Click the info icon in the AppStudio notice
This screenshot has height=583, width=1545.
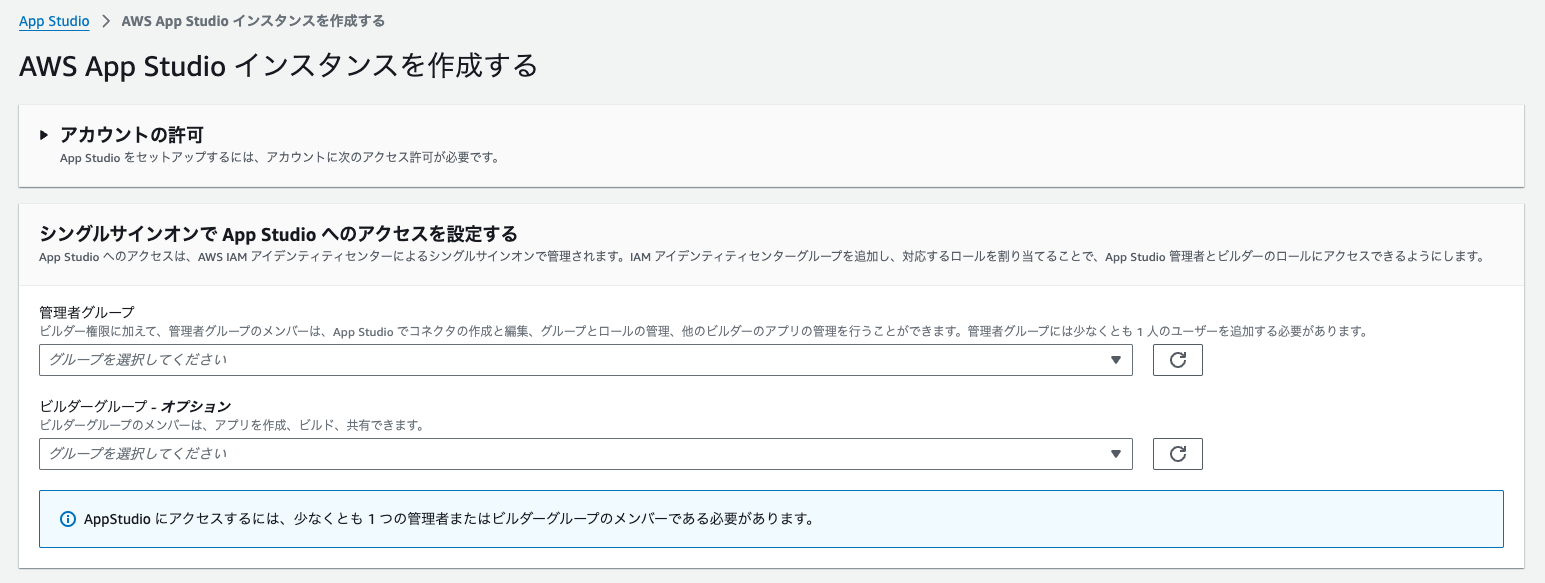(x=68, y=519)
